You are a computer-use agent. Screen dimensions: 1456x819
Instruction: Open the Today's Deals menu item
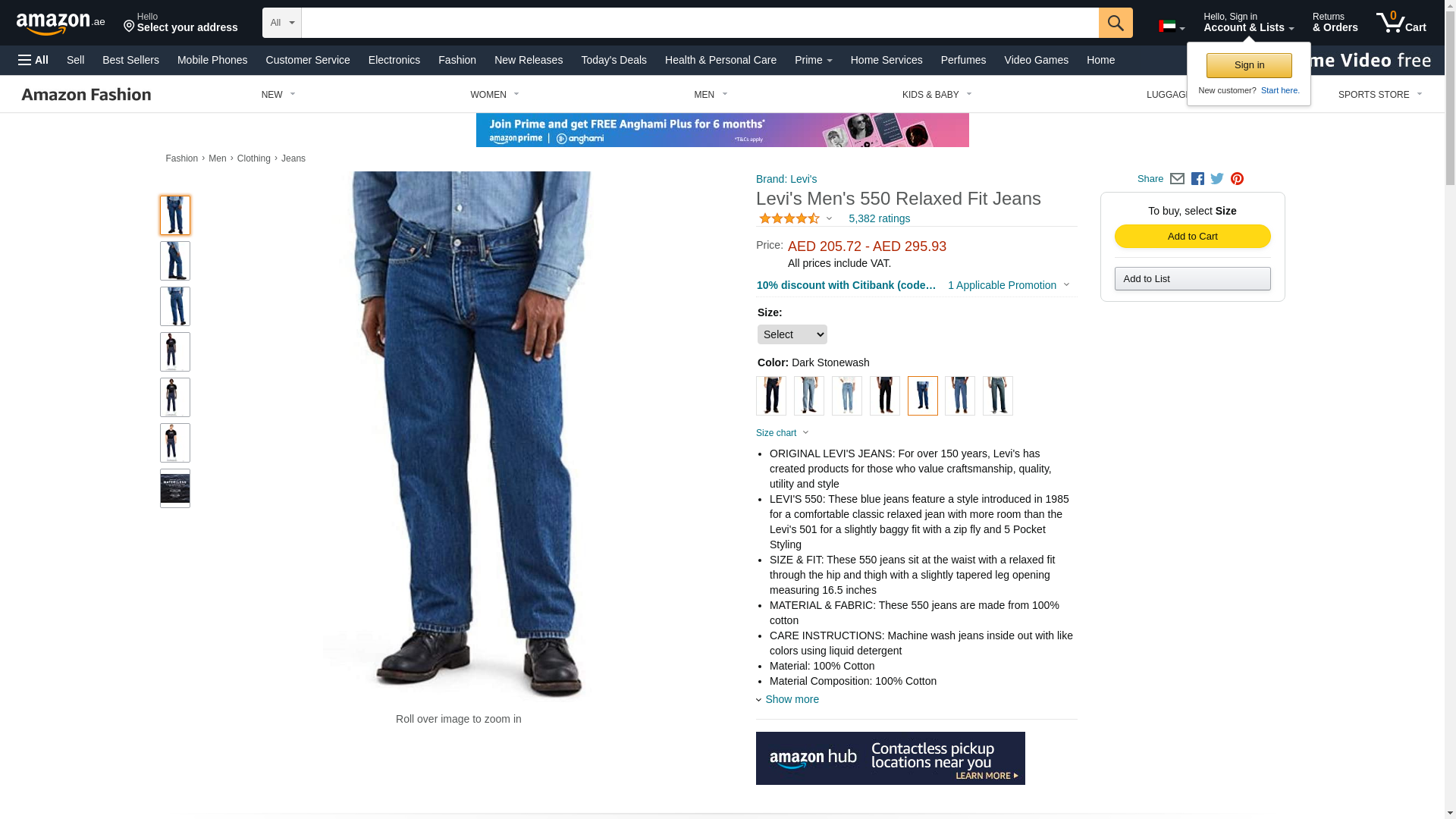(613, 60)
